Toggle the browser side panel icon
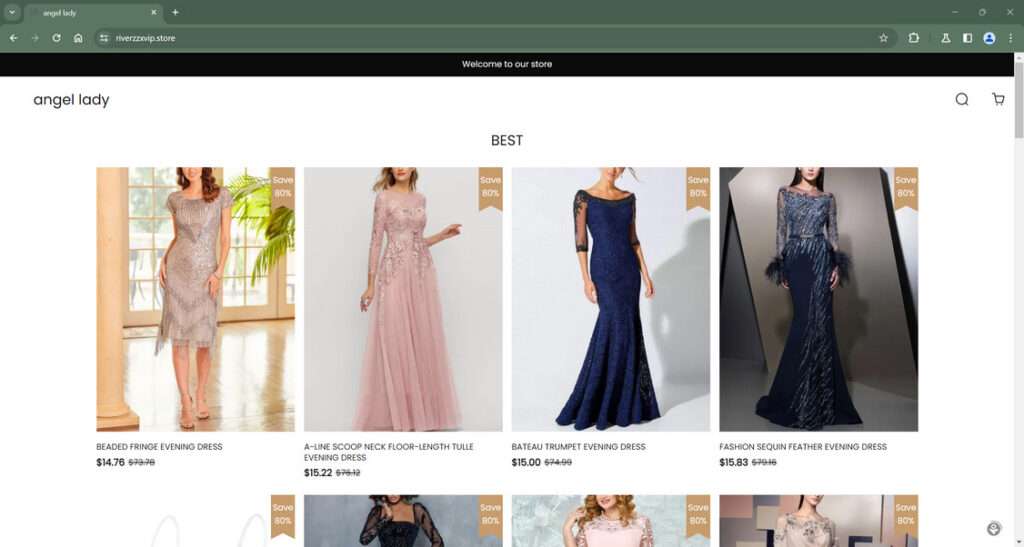 (x=967, y=38)
